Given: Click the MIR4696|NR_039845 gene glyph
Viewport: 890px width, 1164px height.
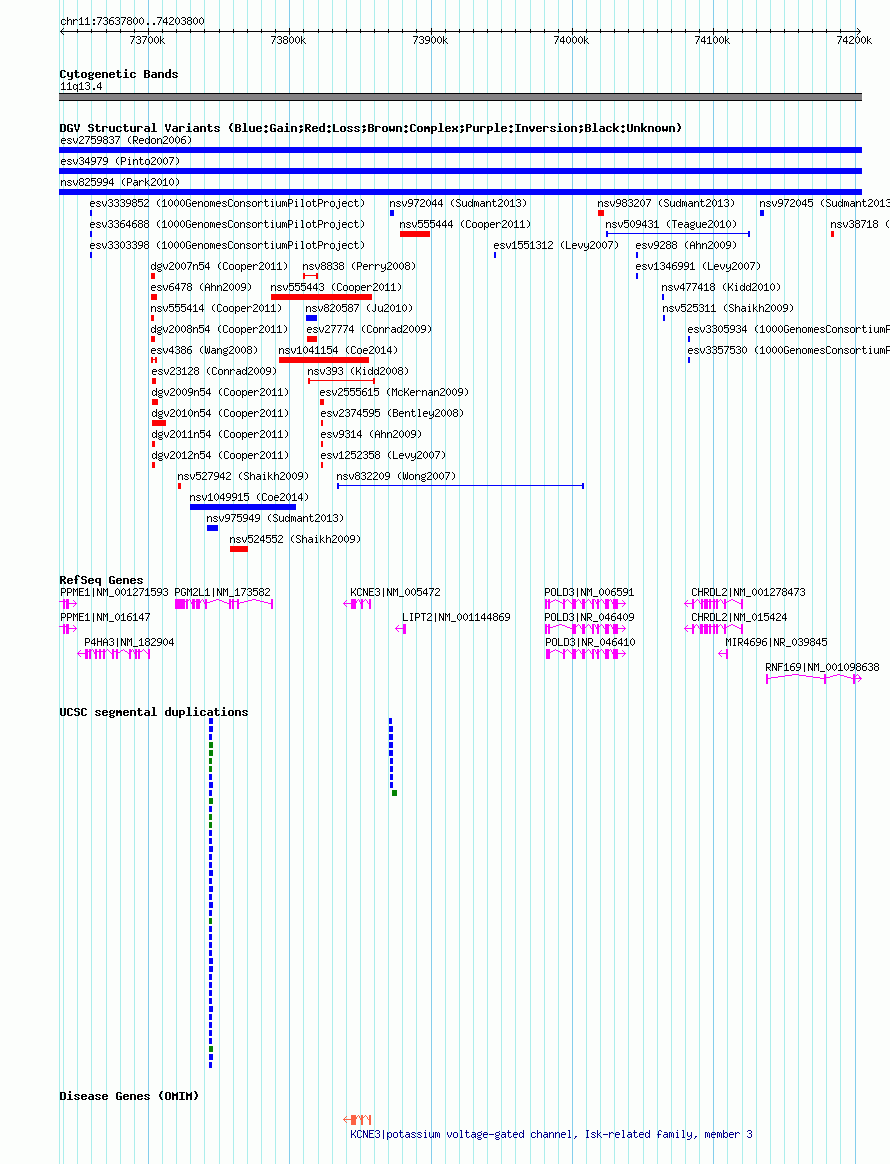Looking at the screenshot, I should (724, 655).
